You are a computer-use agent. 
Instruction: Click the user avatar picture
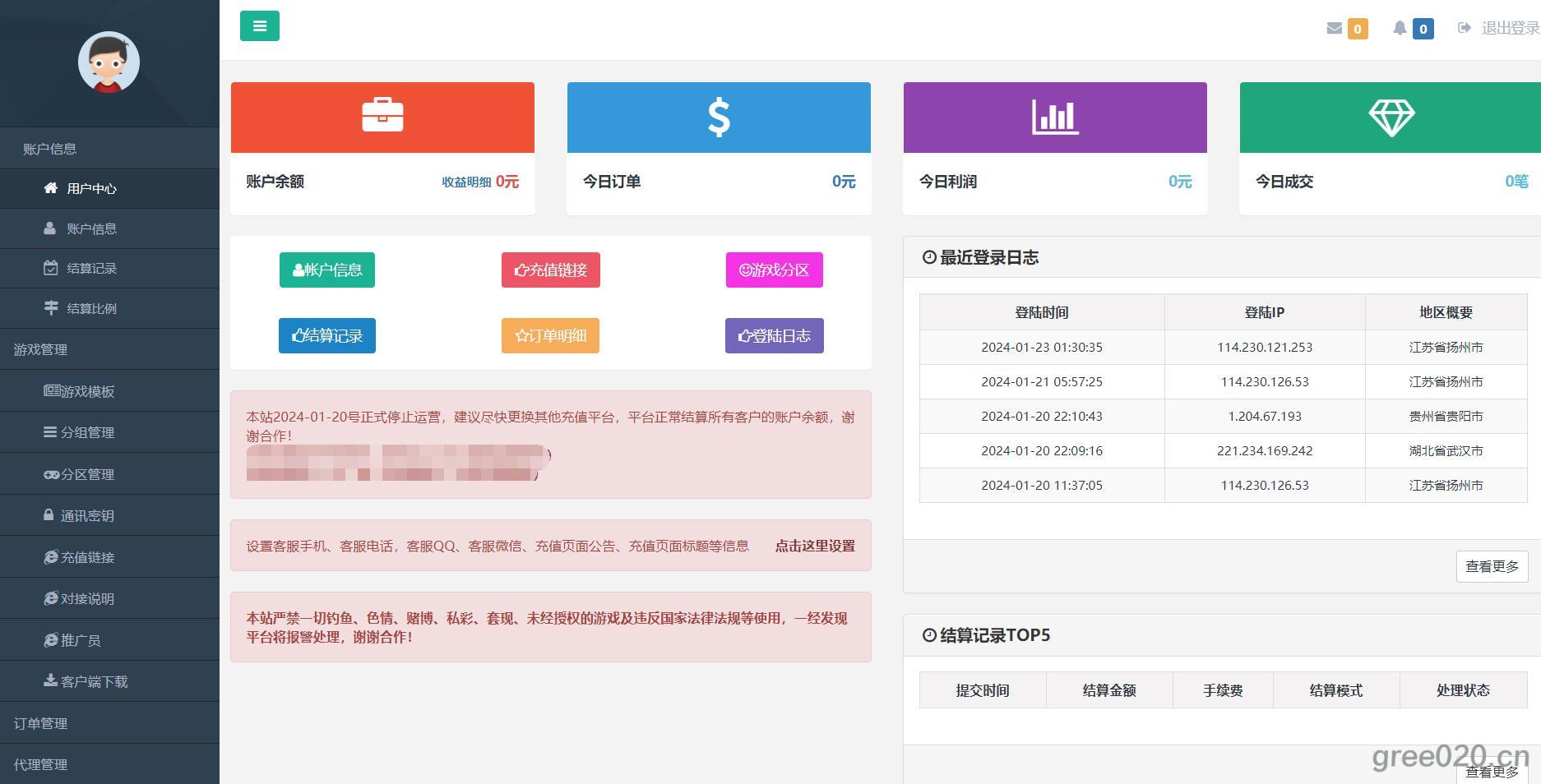coord(109,62)
